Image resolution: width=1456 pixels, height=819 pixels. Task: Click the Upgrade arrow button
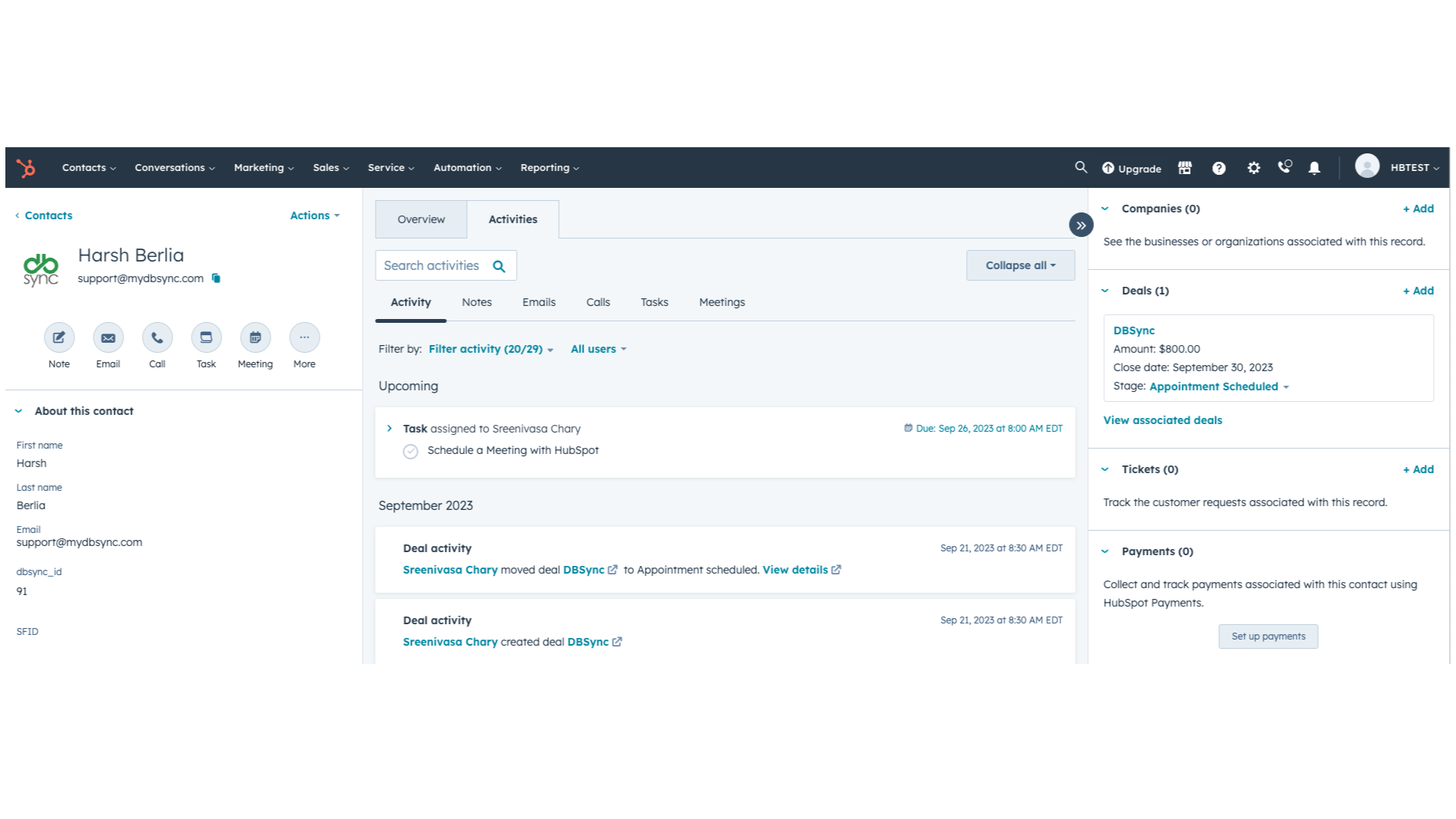pyautogui.click(x=1132, y=168)
